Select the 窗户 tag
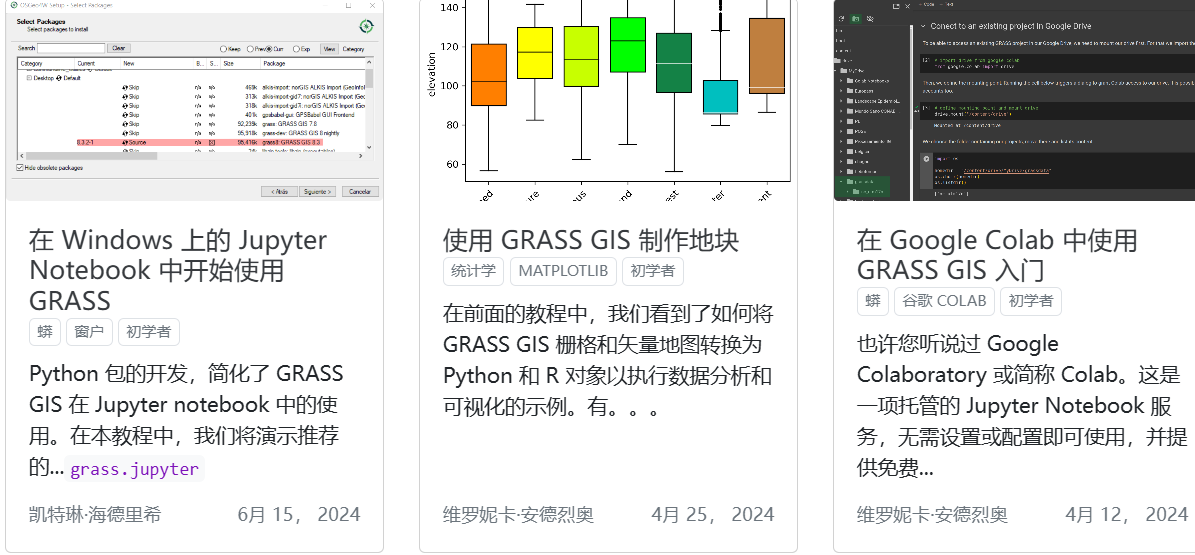Image resolution: width=1195 pixels, height=555 pixels. (x=89, y=332)
